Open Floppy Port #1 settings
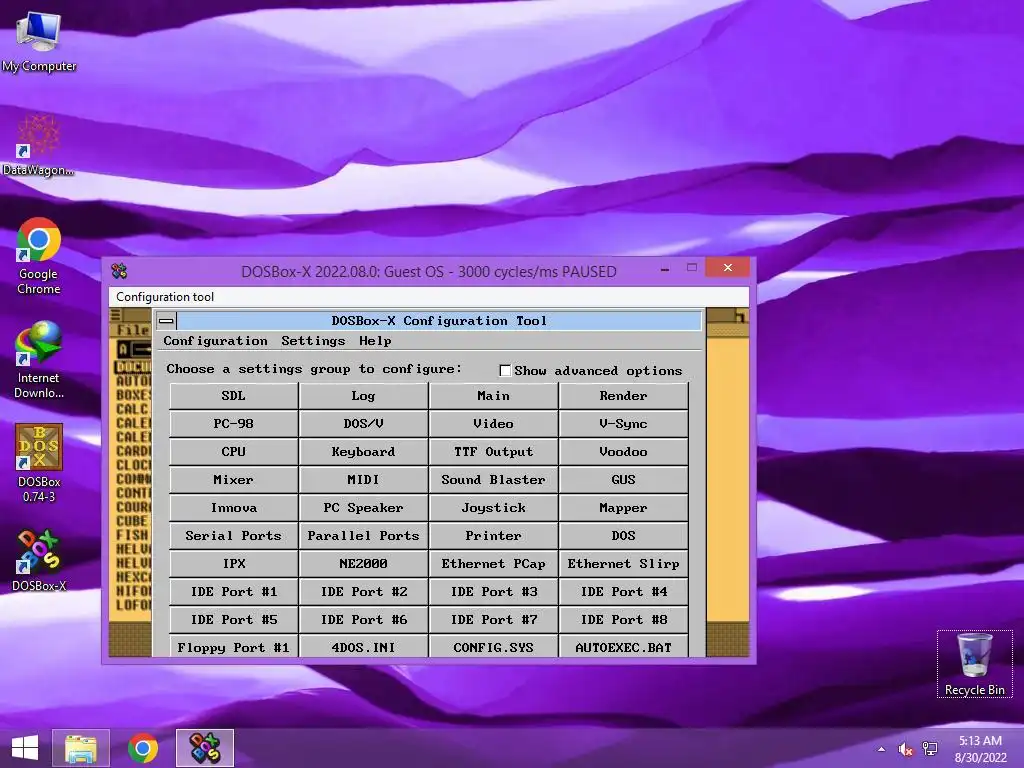Image resolution: width=1024 pixels, height=768 pixels. [233, 647]
